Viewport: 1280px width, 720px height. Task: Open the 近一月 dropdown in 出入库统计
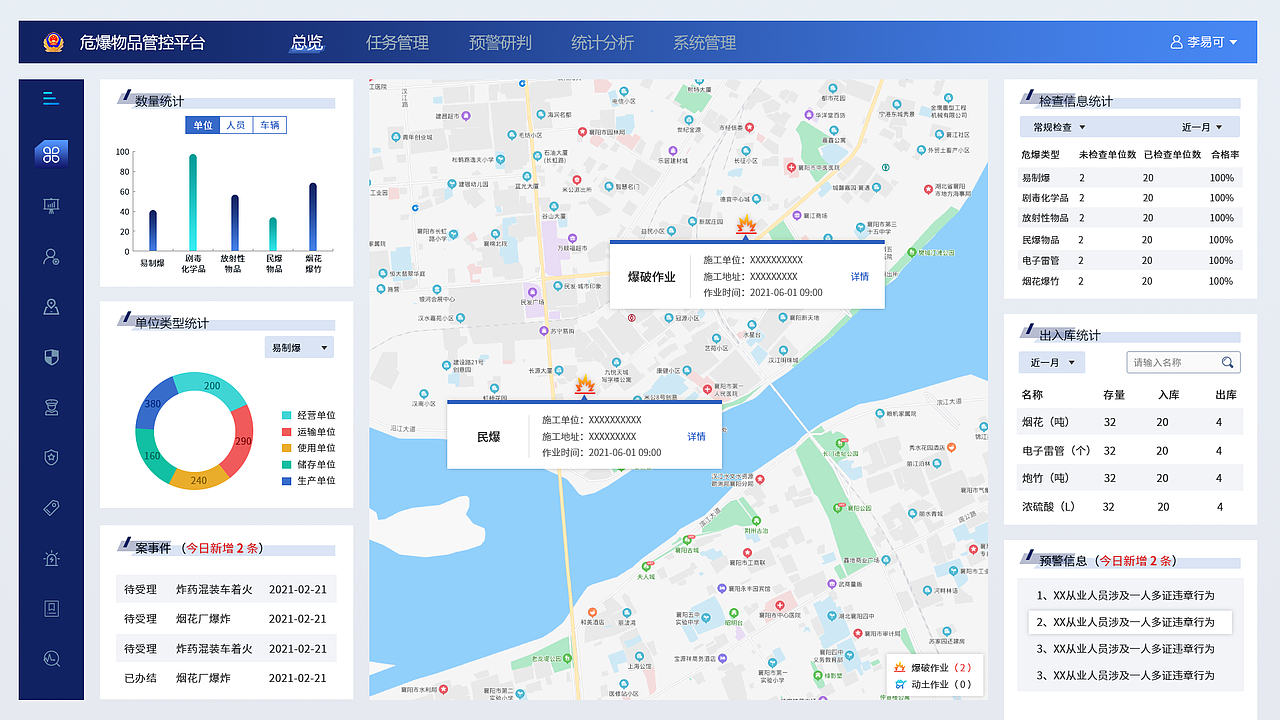[x=1051, y=362]
